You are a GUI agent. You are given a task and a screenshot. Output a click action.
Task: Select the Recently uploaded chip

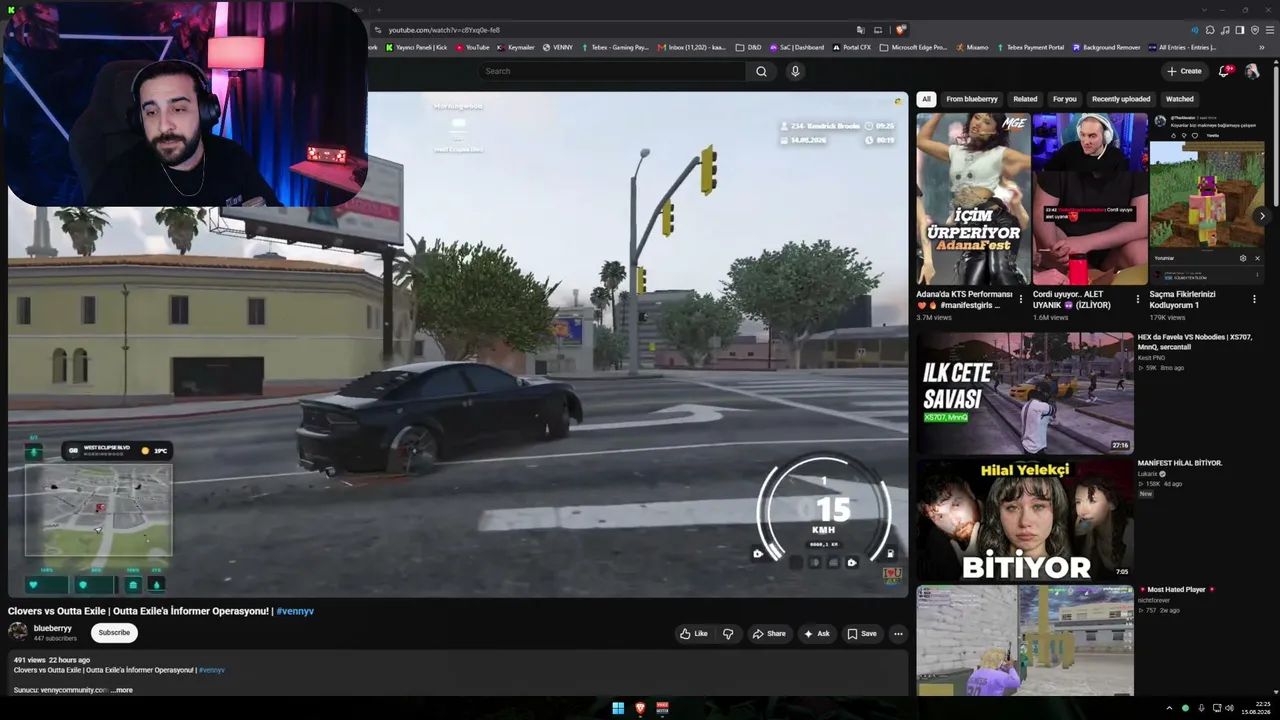[1121, 99]
